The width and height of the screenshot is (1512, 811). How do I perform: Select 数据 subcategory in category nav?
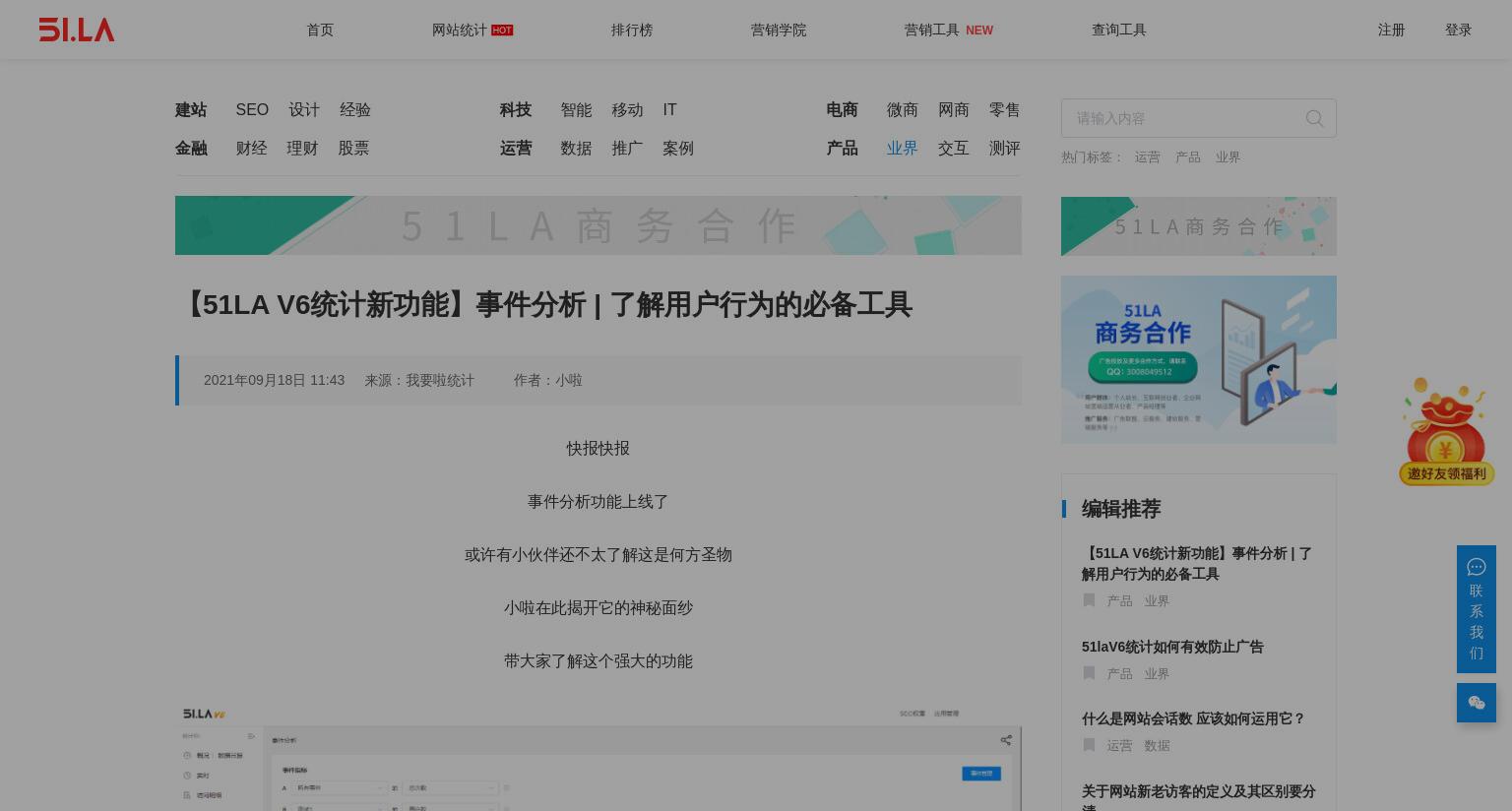click(576, 149)
